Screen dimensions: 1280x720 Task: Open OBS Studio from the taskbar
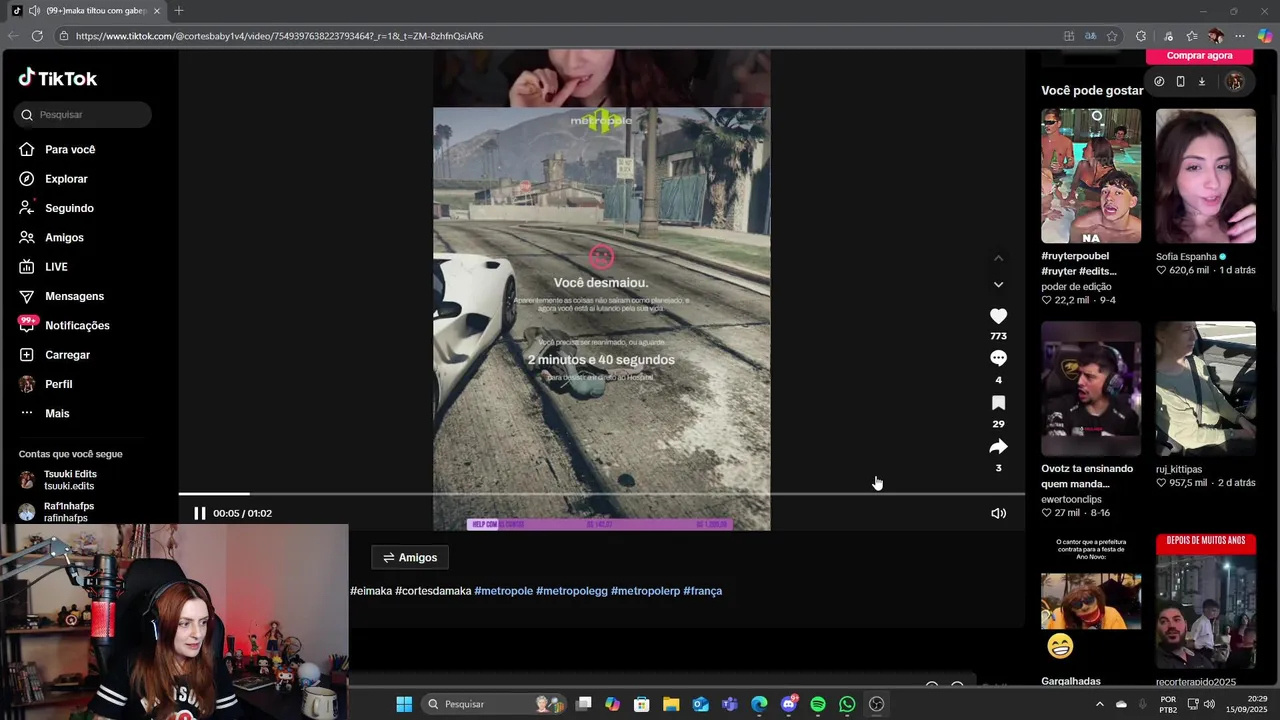click(x=877, y=704)
